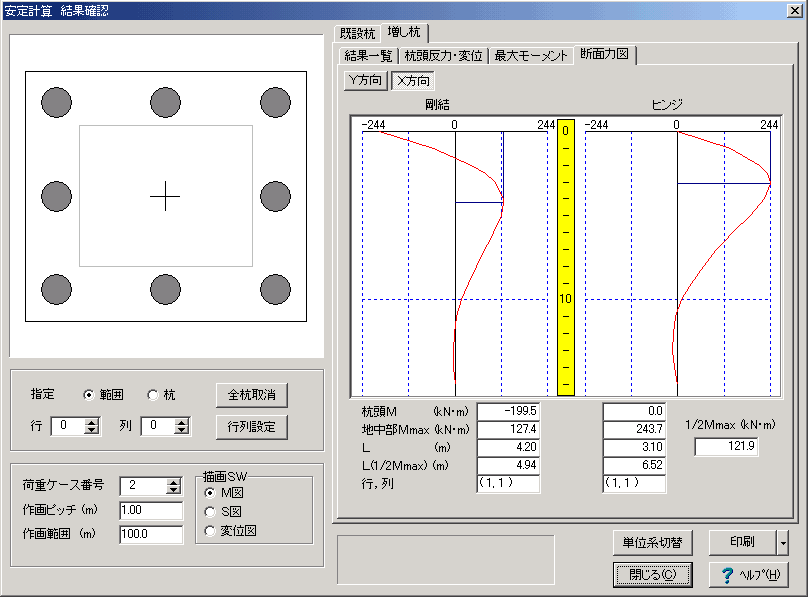Click the ヒンジ moment diagram

click(x=678, y=258)
